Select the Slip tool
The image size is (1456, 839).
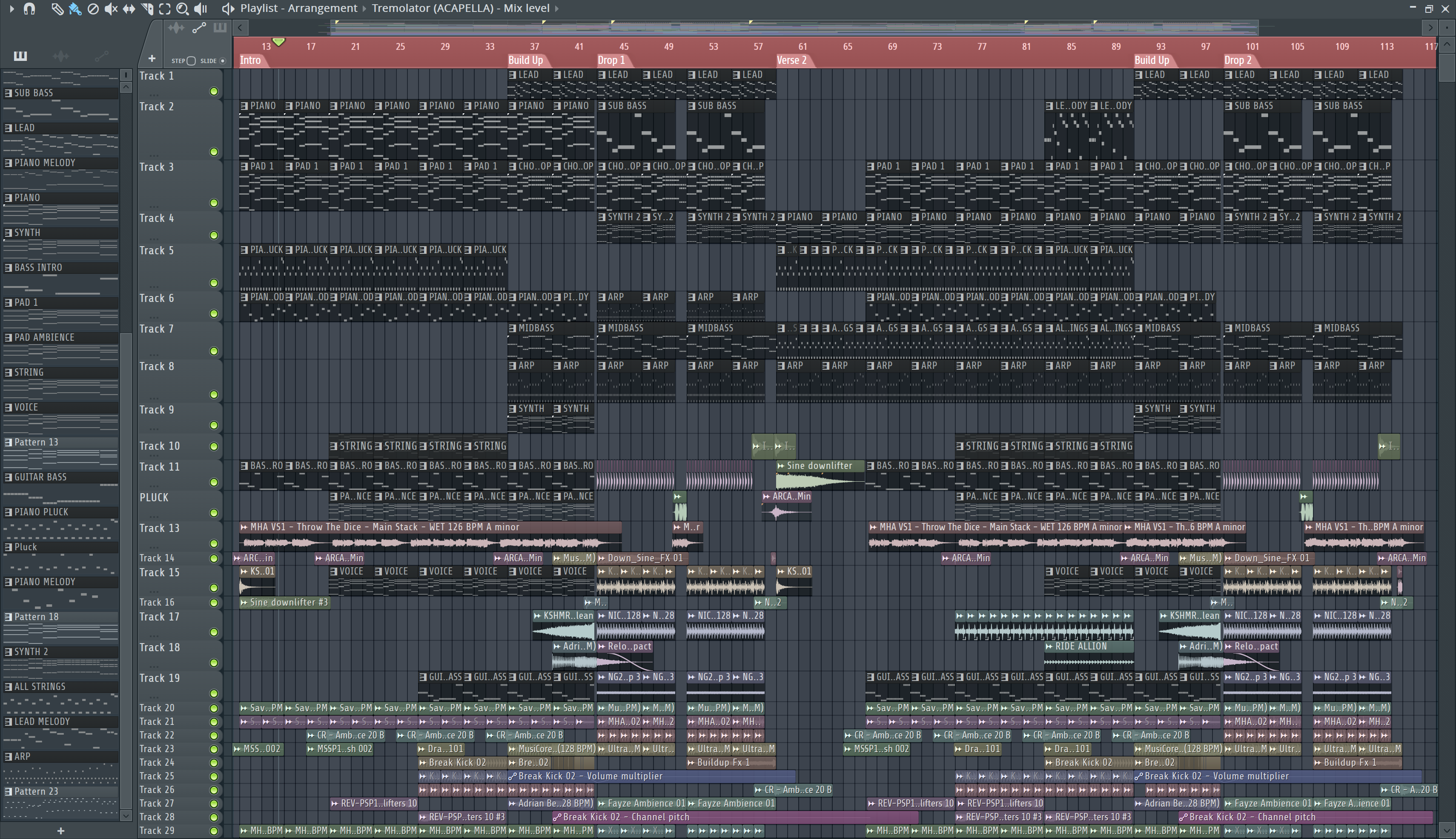pyautogui.click(x=129, y=9)
